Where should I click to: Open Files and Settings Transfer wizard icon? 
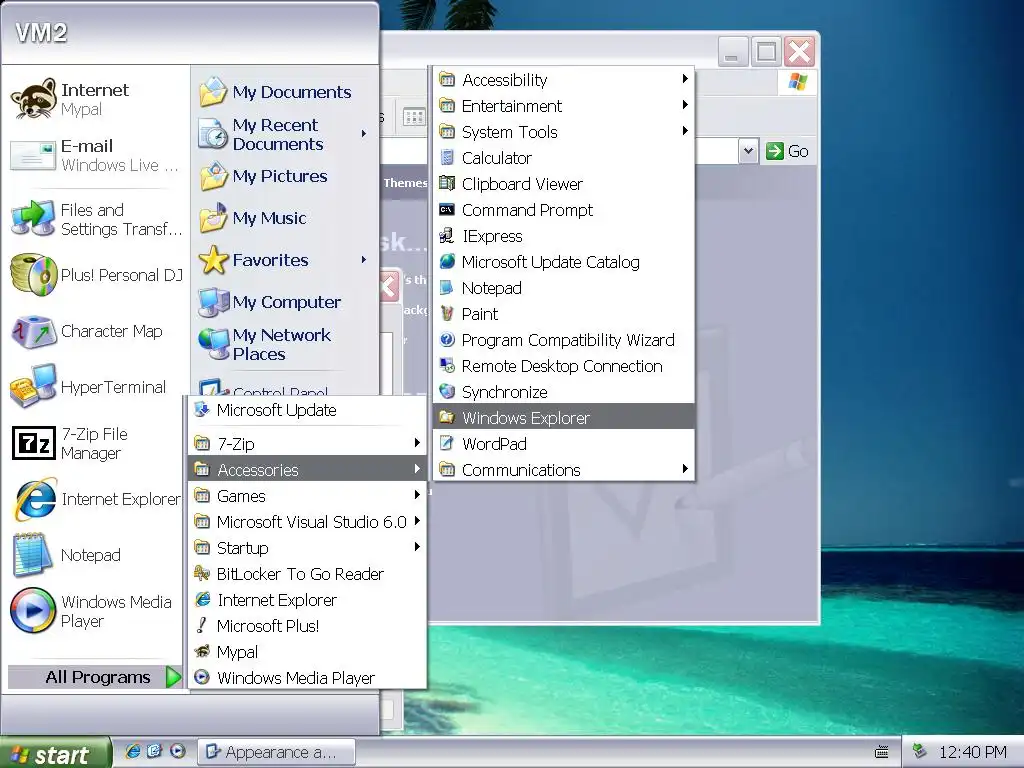coord(33,219)
